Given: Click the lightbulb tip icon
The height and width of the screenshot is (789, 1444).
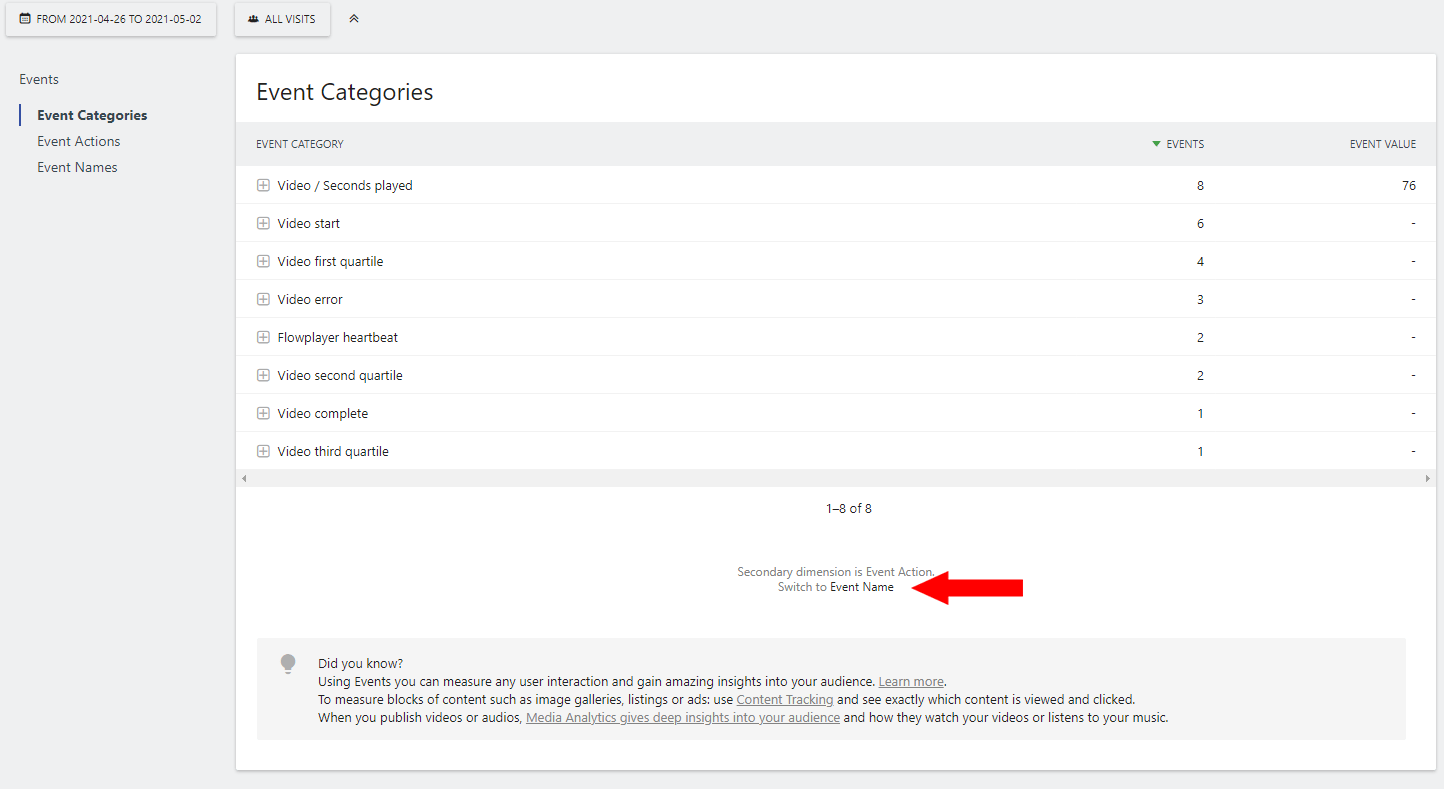Looking at the screenshot, I should pyautogui.click(x=288, y=663).
